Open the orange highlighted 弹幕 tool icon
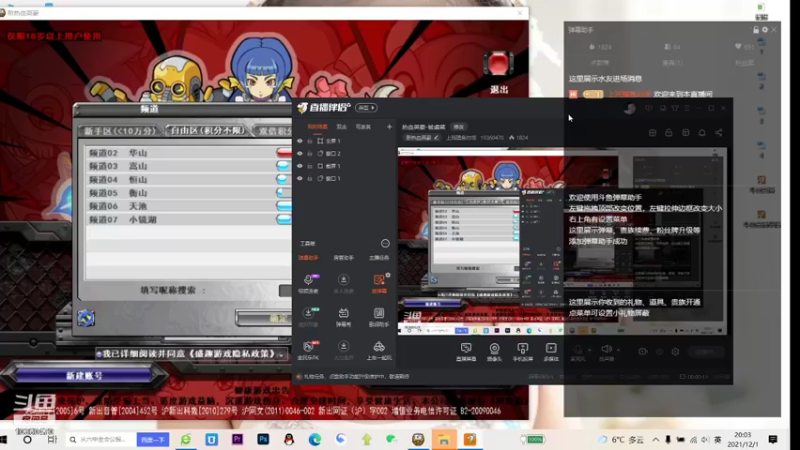 click(379, 283)
